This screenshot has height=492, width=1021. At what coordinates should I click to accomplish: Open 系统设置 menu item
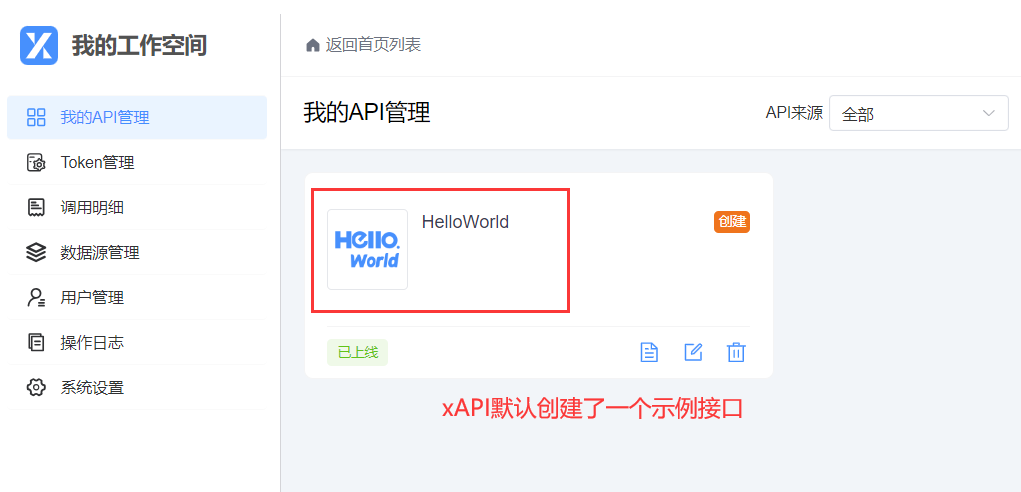(137, 387)
